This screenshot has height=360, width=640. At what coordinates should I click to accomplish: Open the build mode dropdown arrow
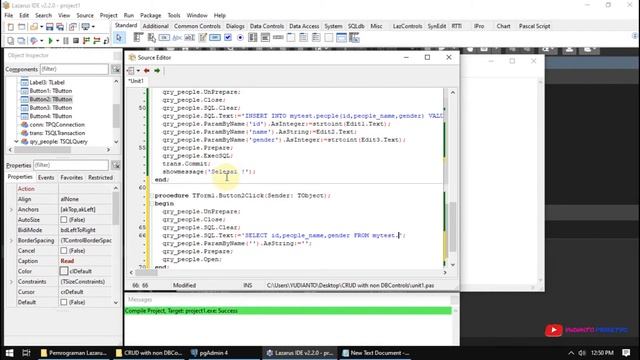[93, 27]
